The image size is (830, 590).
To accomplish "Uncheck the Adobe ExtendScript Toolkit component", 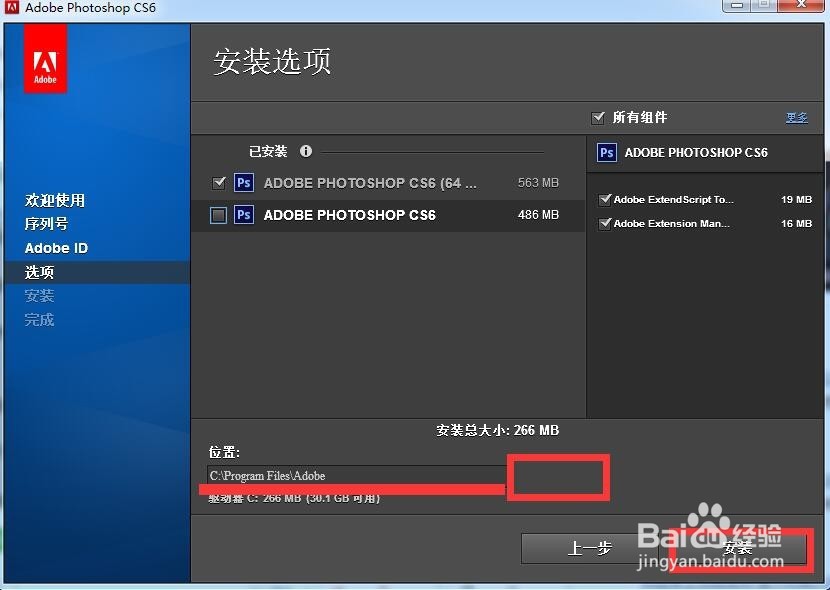I will pos(605,199).
